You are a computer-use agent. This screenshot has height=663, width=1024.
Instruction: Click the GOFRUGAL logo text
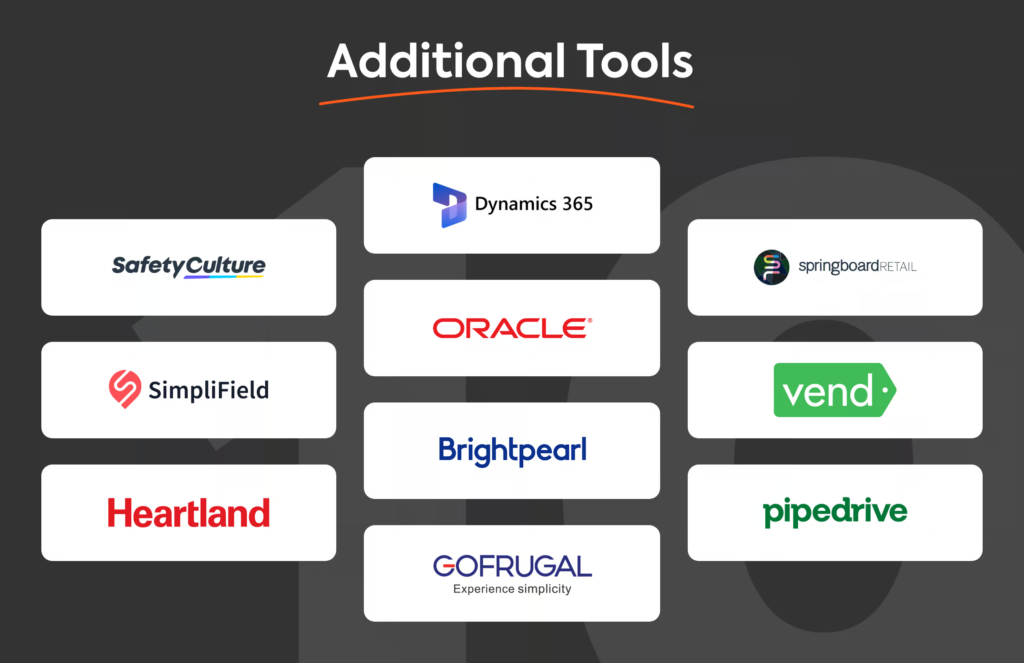click(512, 566)
